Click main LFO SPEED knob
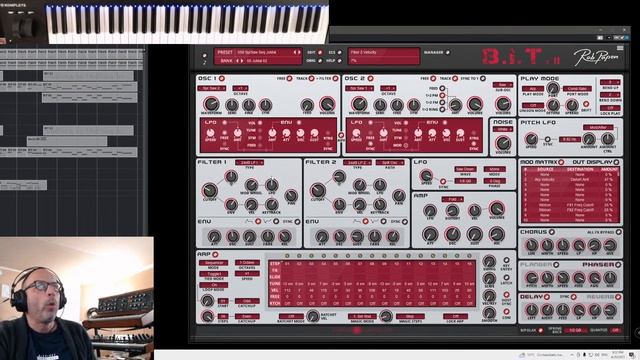 pos(426,176)
